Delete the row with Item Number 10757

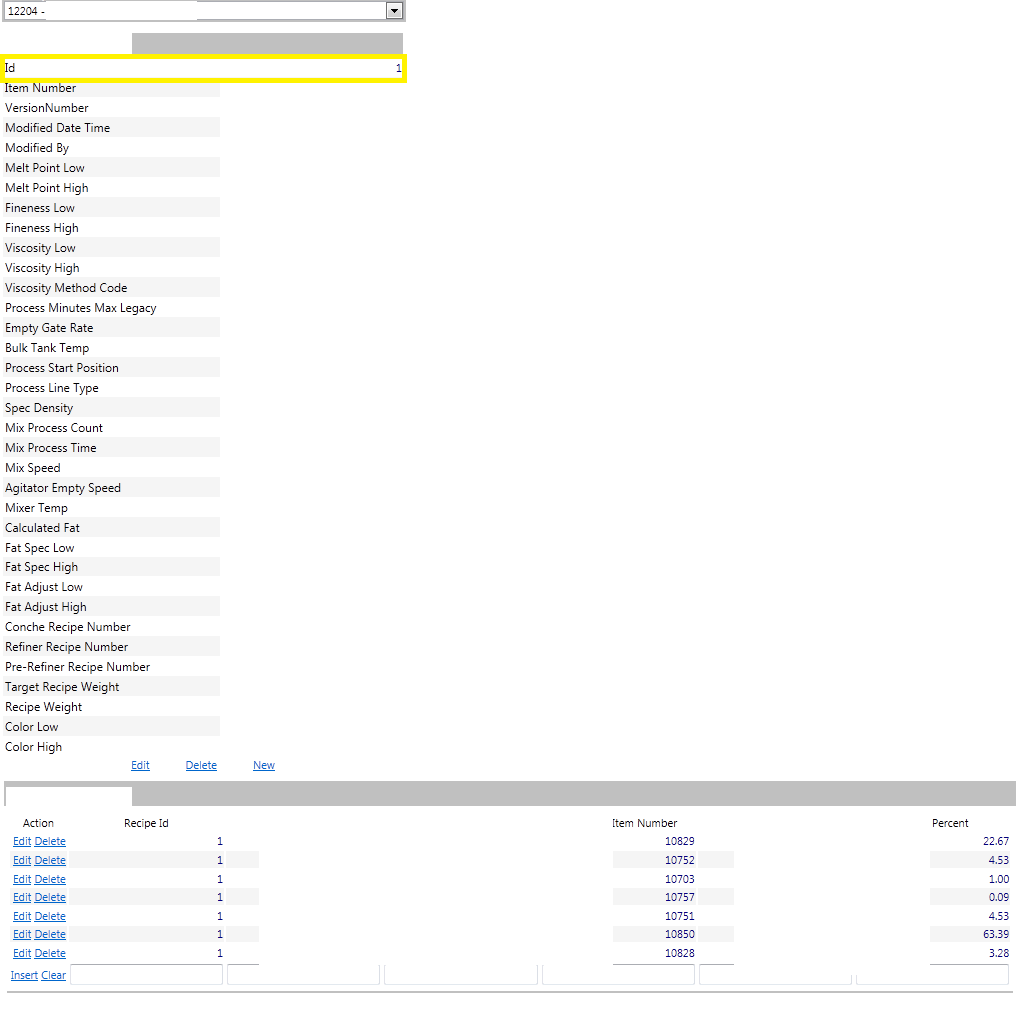(x=49, y=897)
